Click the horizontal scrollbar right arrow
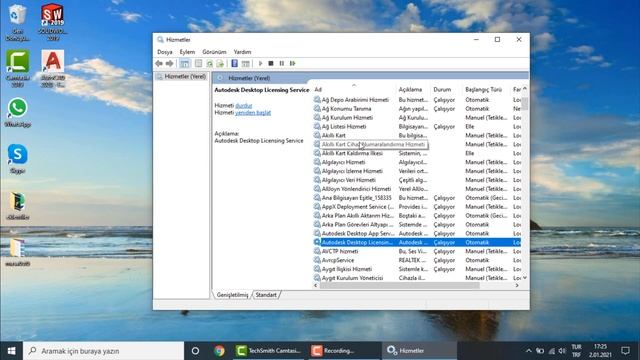Image resolution: width=640 pixels, height=360 pixels. tap(517, 286)
